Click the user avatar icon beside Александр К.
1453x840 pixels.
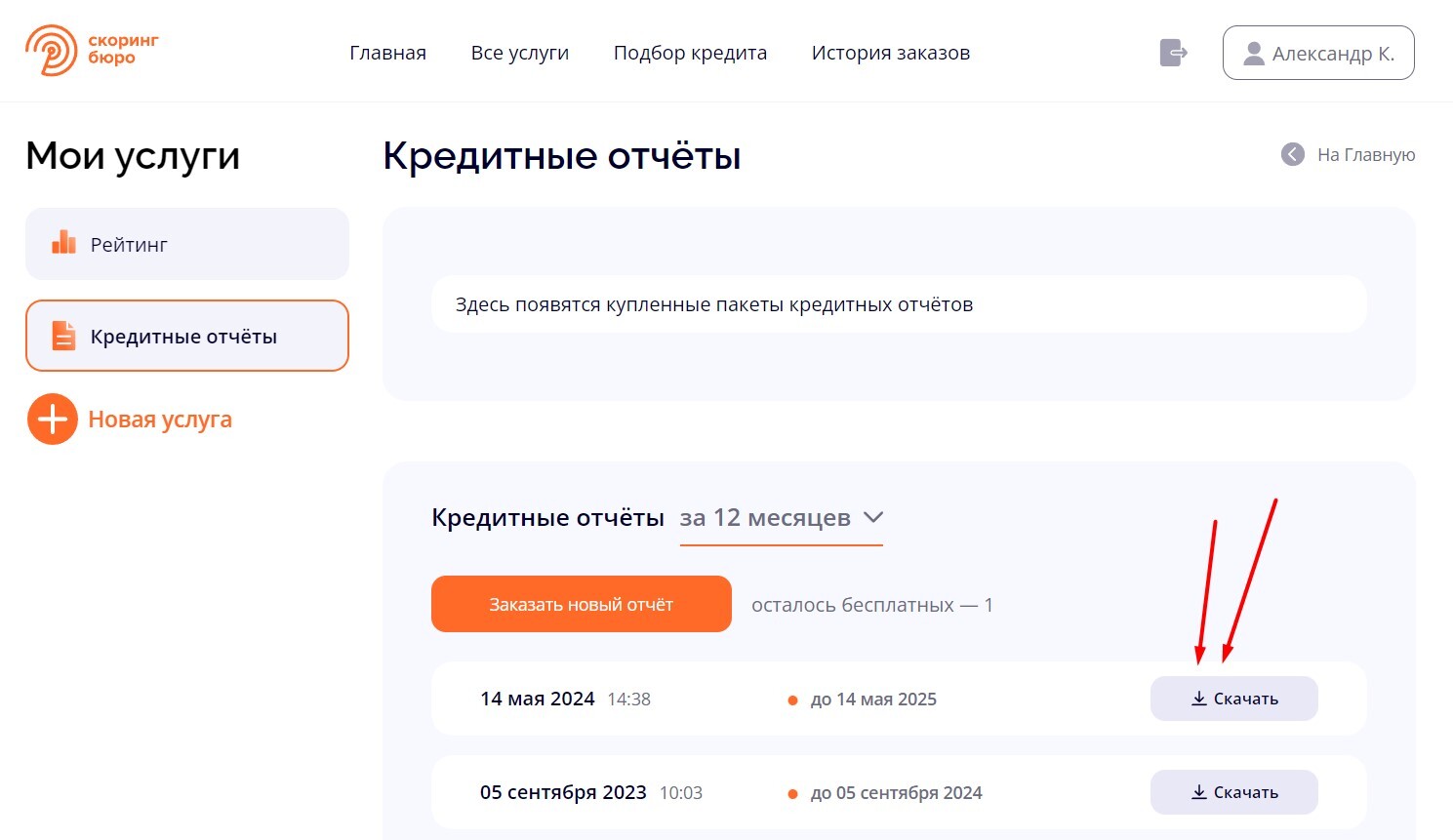coord(1254,54)
